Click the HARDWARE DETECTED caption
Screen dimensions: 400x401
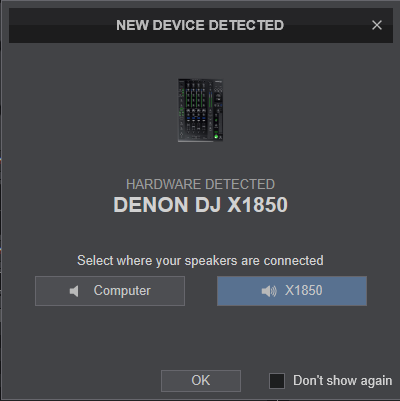200,184
